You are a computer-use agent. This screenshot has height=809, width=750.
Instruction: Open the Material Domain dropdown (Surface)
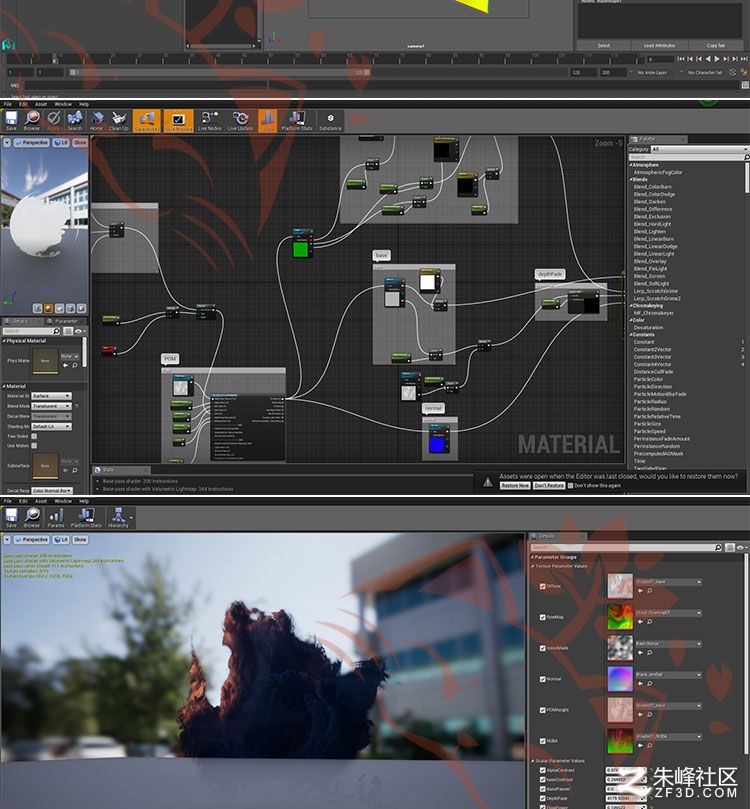(x=52, y=396)
